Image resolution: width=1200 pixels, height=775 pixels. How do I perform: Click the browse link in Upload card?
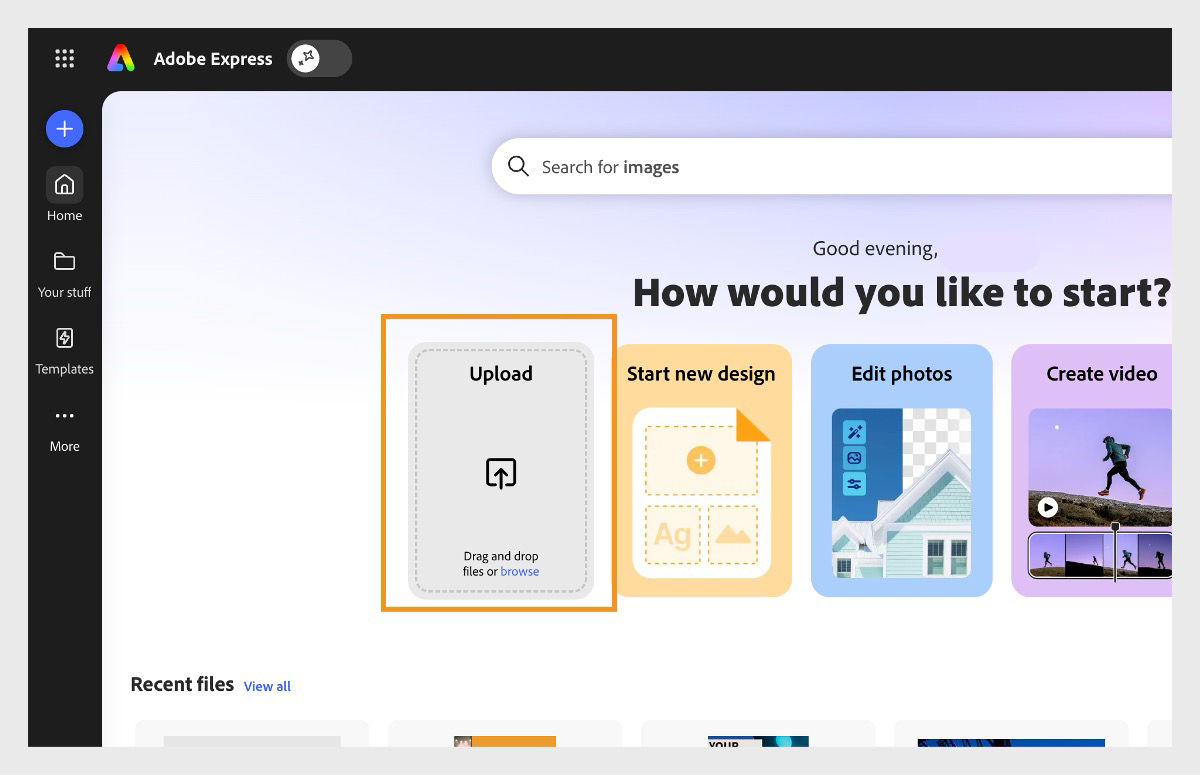pos(519,572)
